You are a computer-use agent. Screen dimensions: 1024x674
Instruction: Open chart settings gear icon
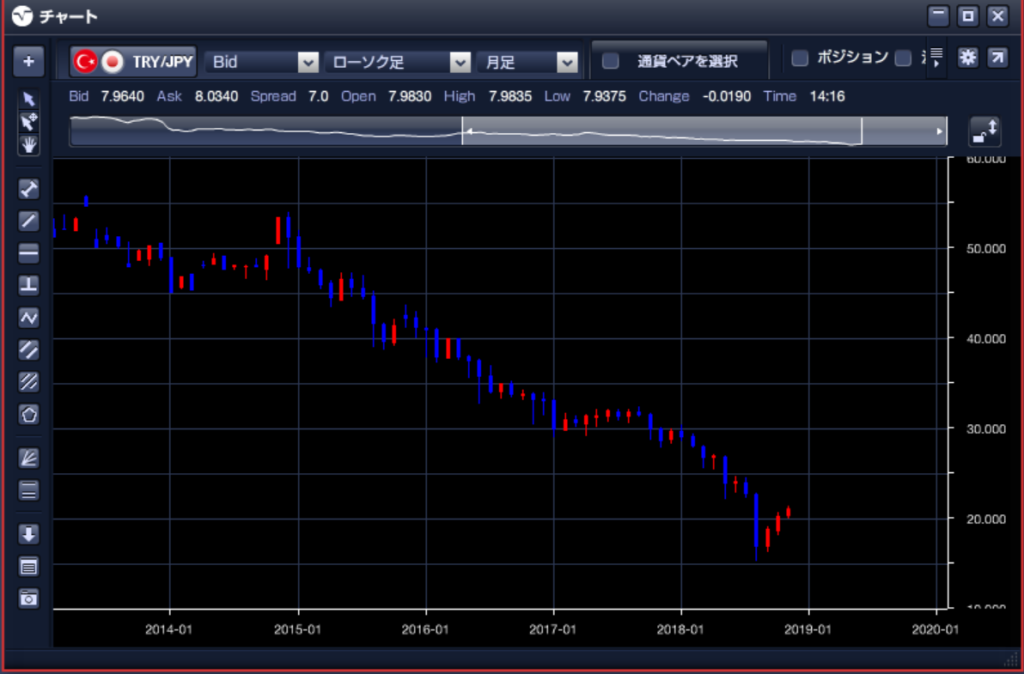pos(968,58)
